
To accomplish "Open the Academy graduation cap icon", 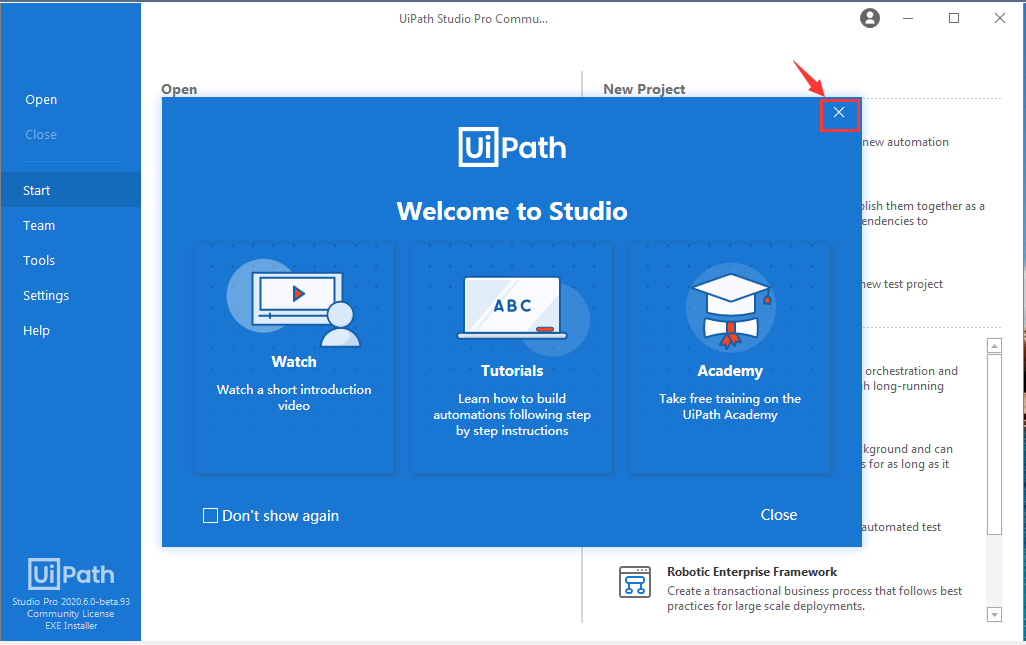I will (x=731, y=309).
